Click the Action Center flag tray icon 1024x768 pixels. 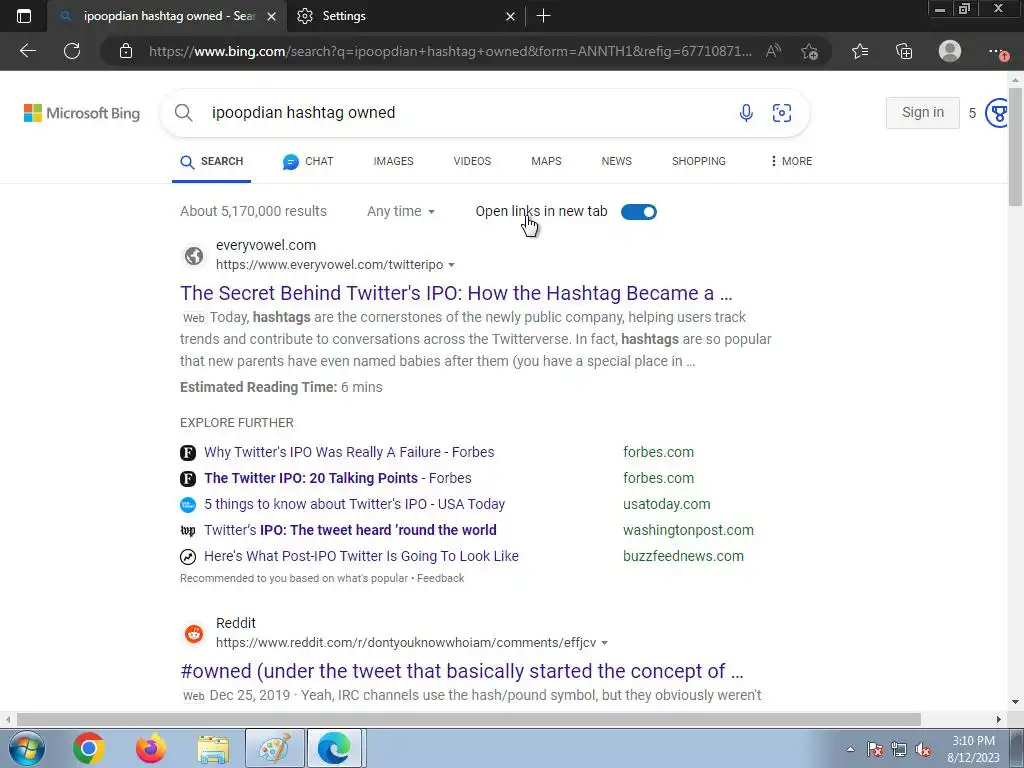(875, 749)
